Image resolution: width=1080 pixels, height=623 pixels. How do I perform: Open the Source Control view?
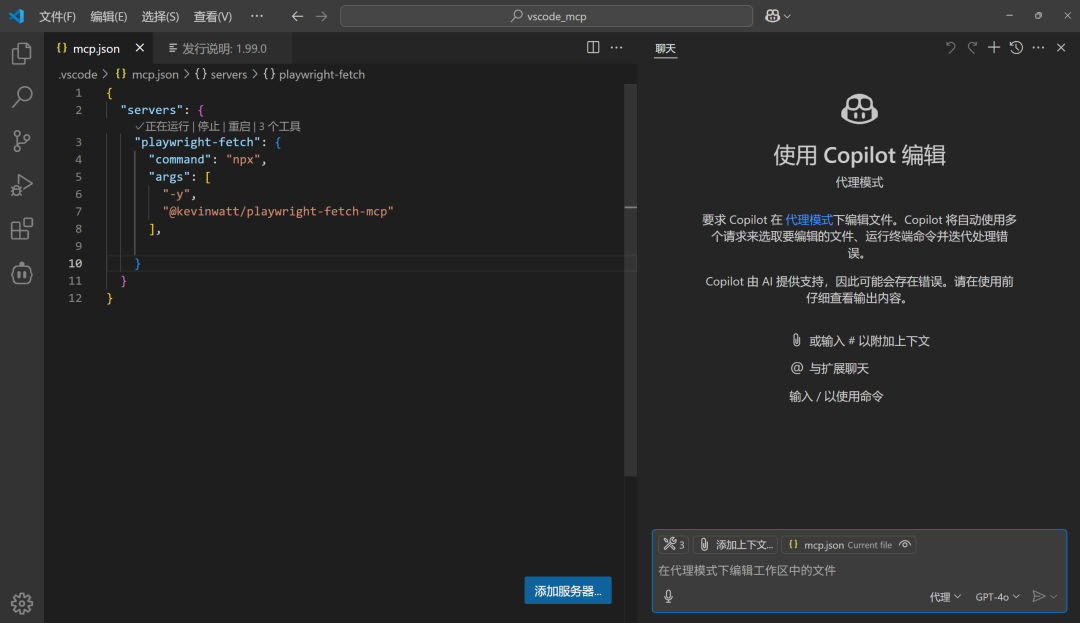(x=21, y=141)
